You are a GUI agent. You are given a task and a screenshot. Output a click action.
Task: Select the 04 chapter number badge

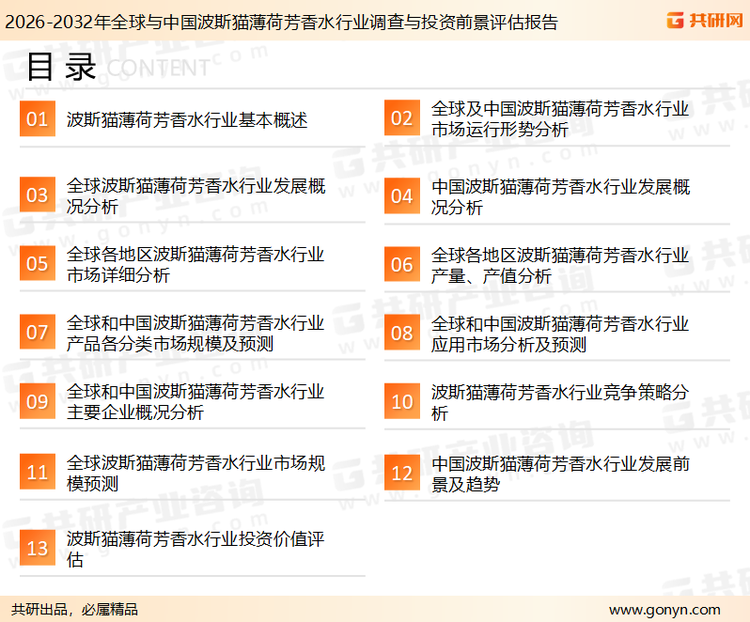coord(401,196)
